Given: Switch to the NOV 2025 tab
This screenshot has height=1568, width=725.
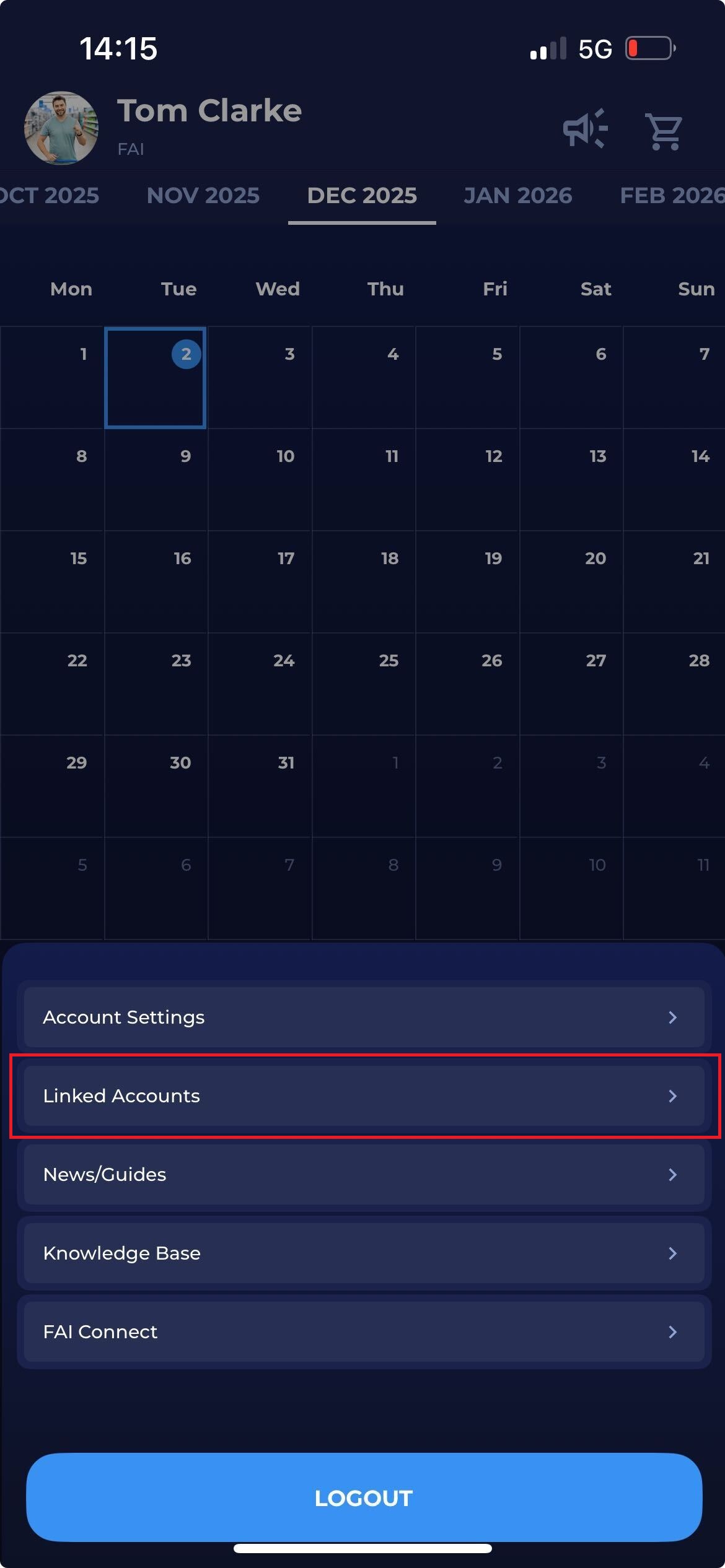Looking at the screenshot, I should click(203, 196).
